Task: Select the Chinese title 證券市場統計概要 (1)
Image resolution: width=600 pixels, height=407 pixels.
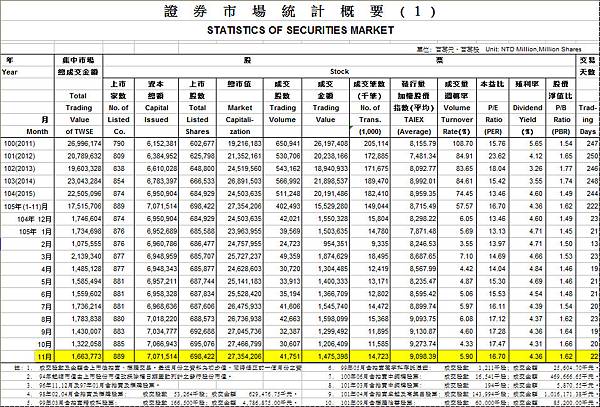Action: point(300,11)
